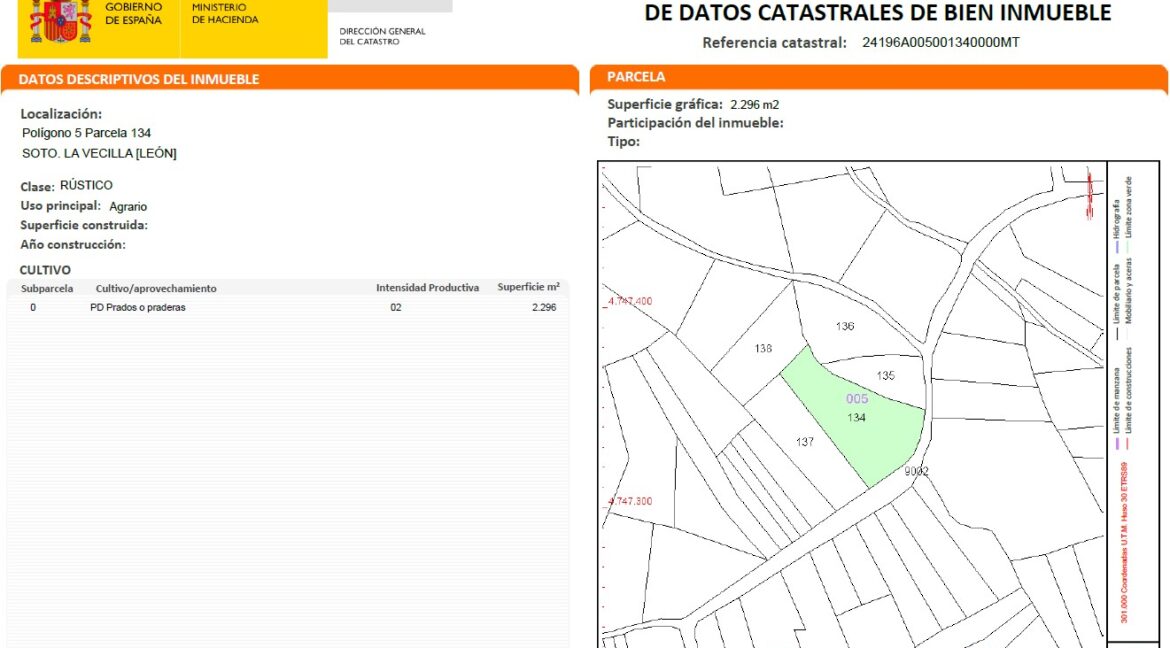Click parcel number 137 on the map
Viewport: 1170px width, 648px height.
tap(804, 443)
